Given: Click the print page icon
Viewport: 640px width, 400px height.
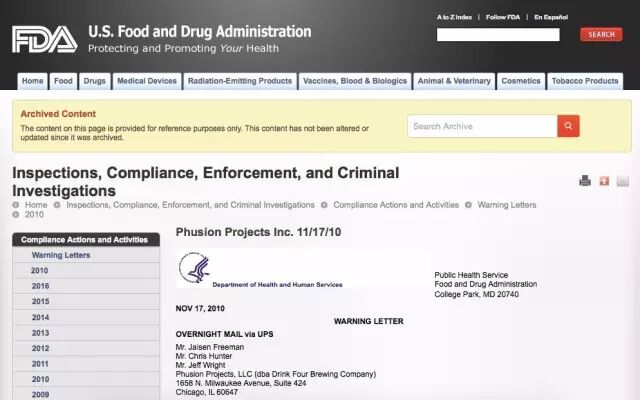Looking at the screenshot, I should point(585,180).
